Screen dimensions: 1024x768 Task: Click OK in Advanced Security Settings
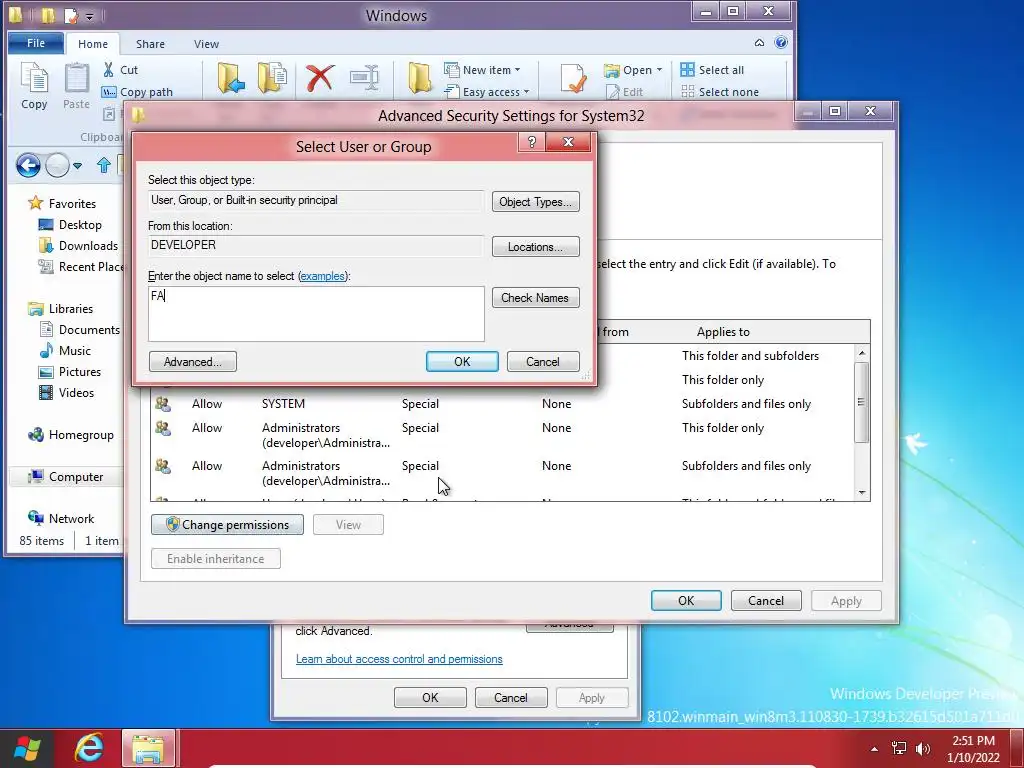point(686,601)
